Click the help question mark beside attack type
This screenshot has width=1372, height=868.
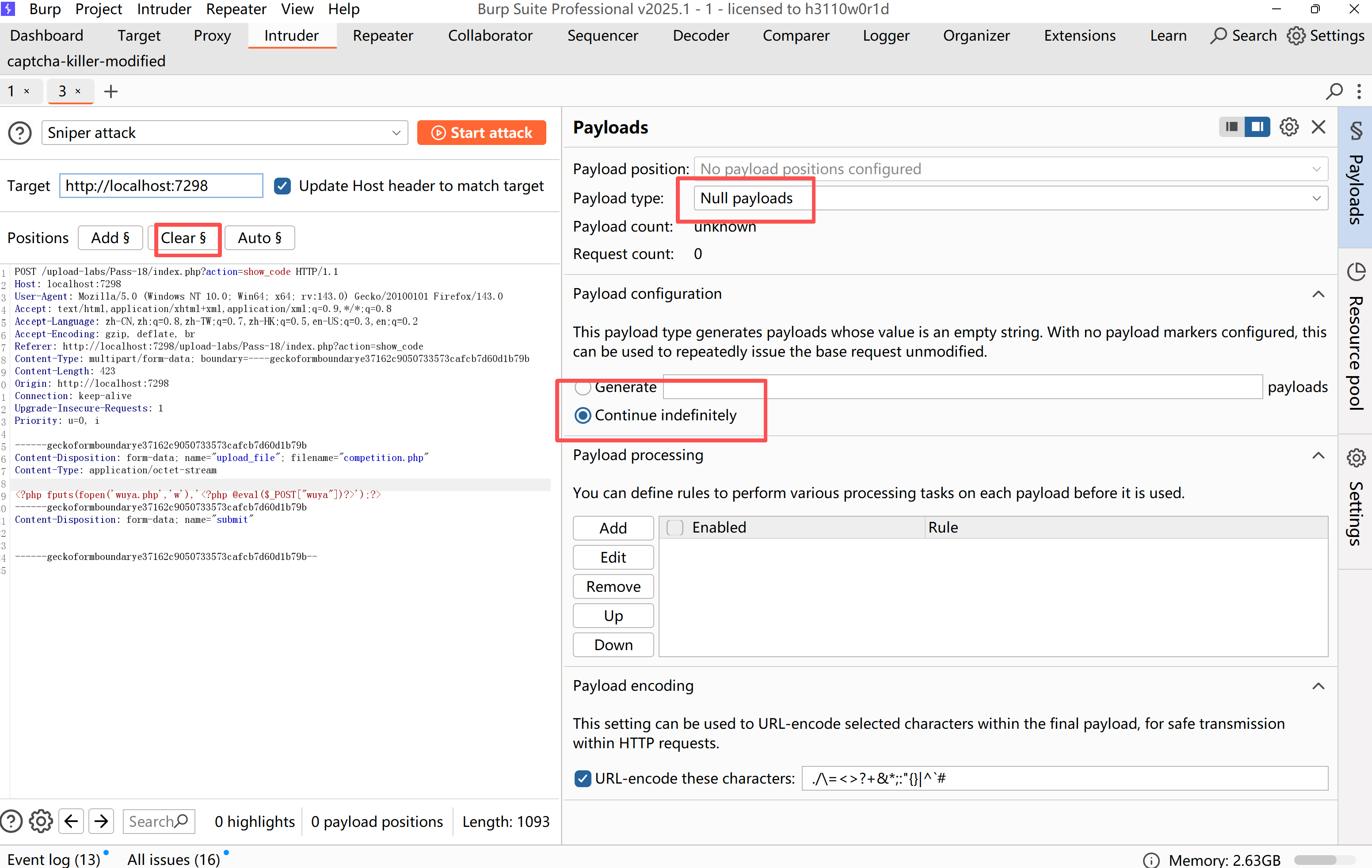[20, 133]
